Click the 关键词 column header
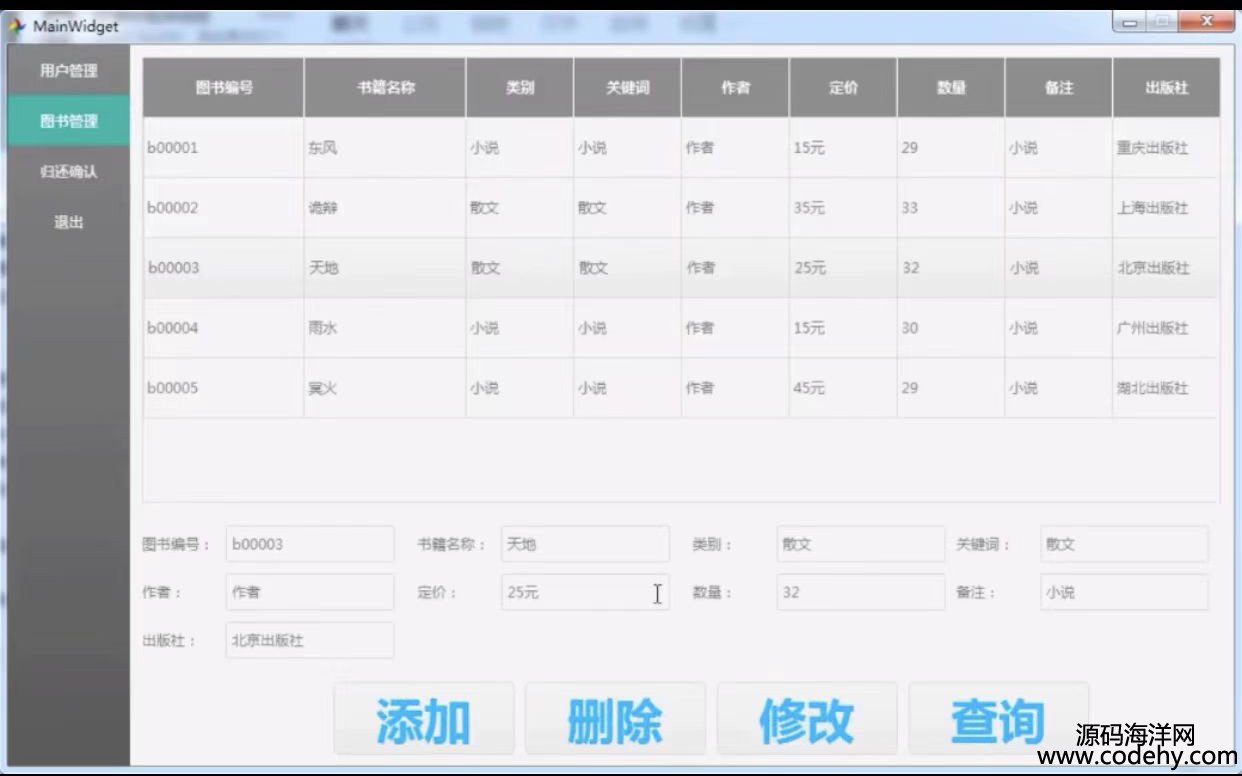 tap(628, 88)
